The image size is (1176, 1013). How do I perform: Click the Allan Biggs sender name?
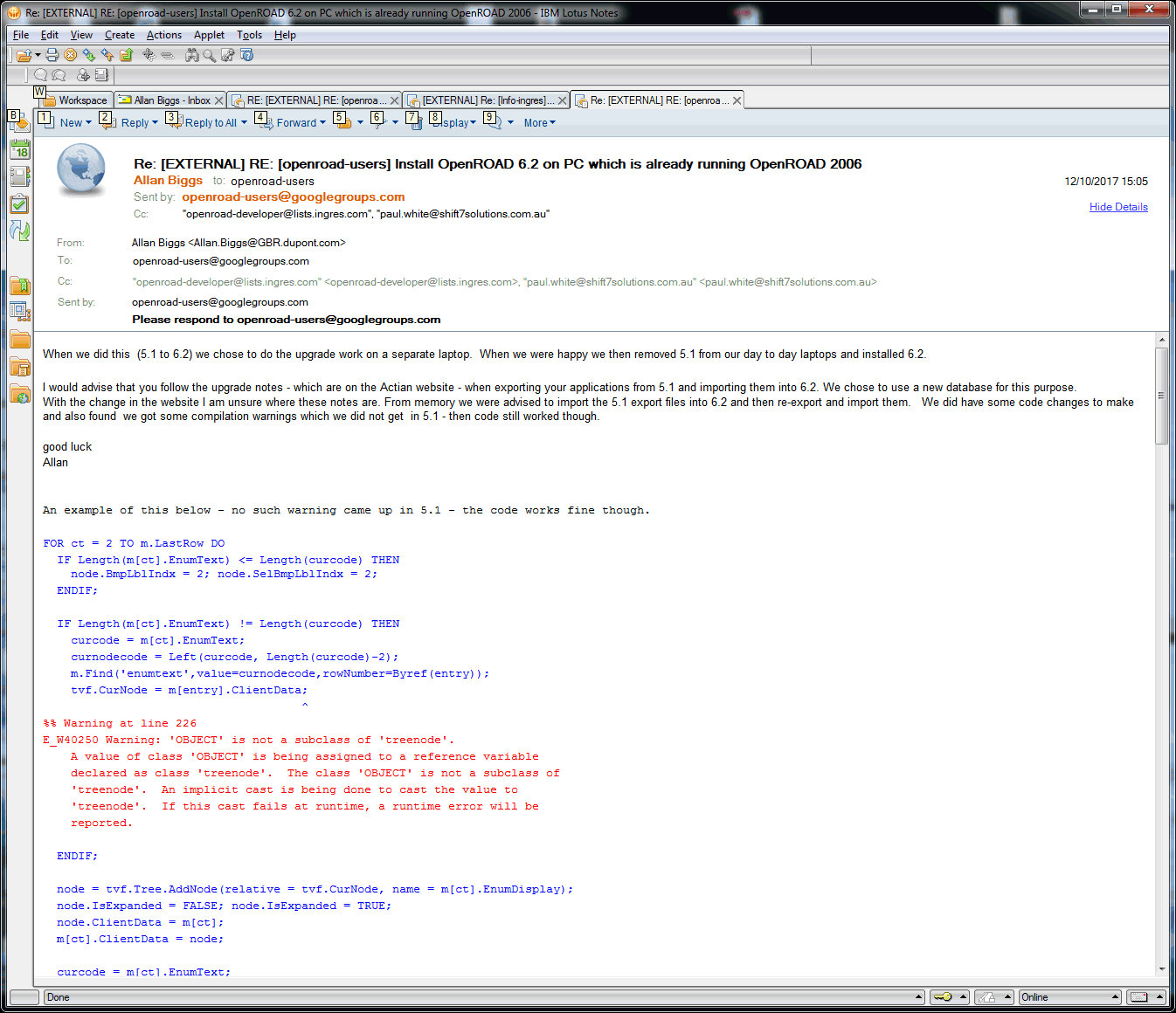(x=168, y=180)
